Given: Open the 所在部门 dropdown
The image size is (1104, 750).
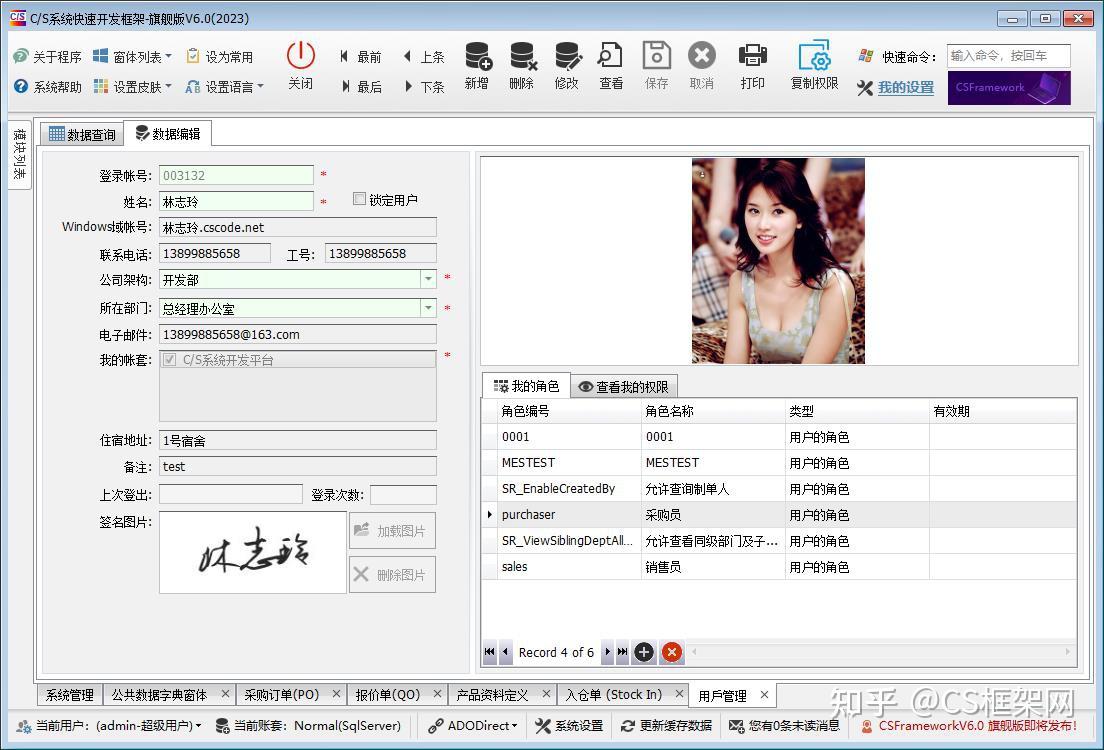Looking at the screenshot, I should point(429,305).
